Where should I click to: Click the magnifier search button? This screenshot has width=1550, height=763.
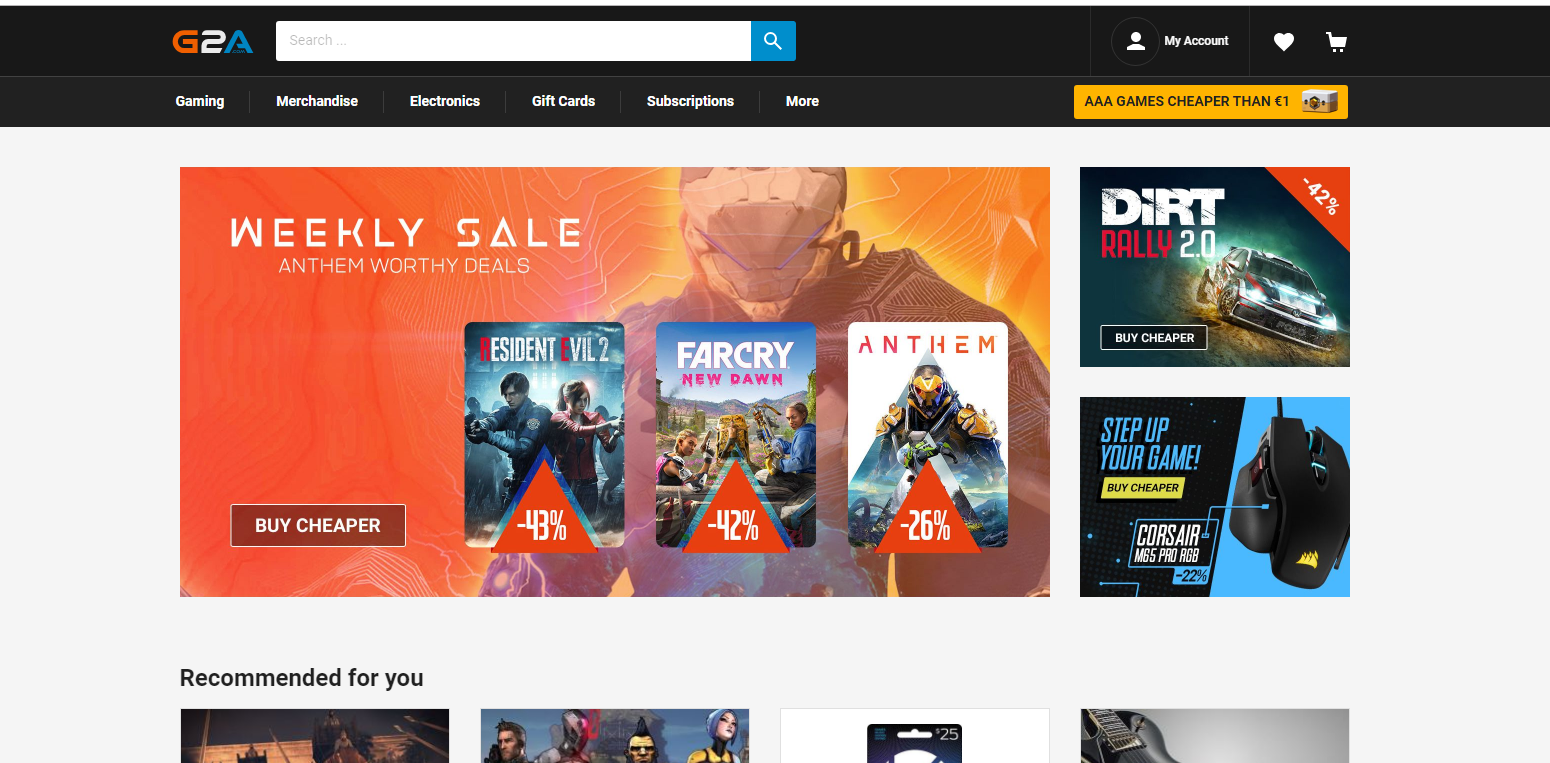click(x=773, y=41)
